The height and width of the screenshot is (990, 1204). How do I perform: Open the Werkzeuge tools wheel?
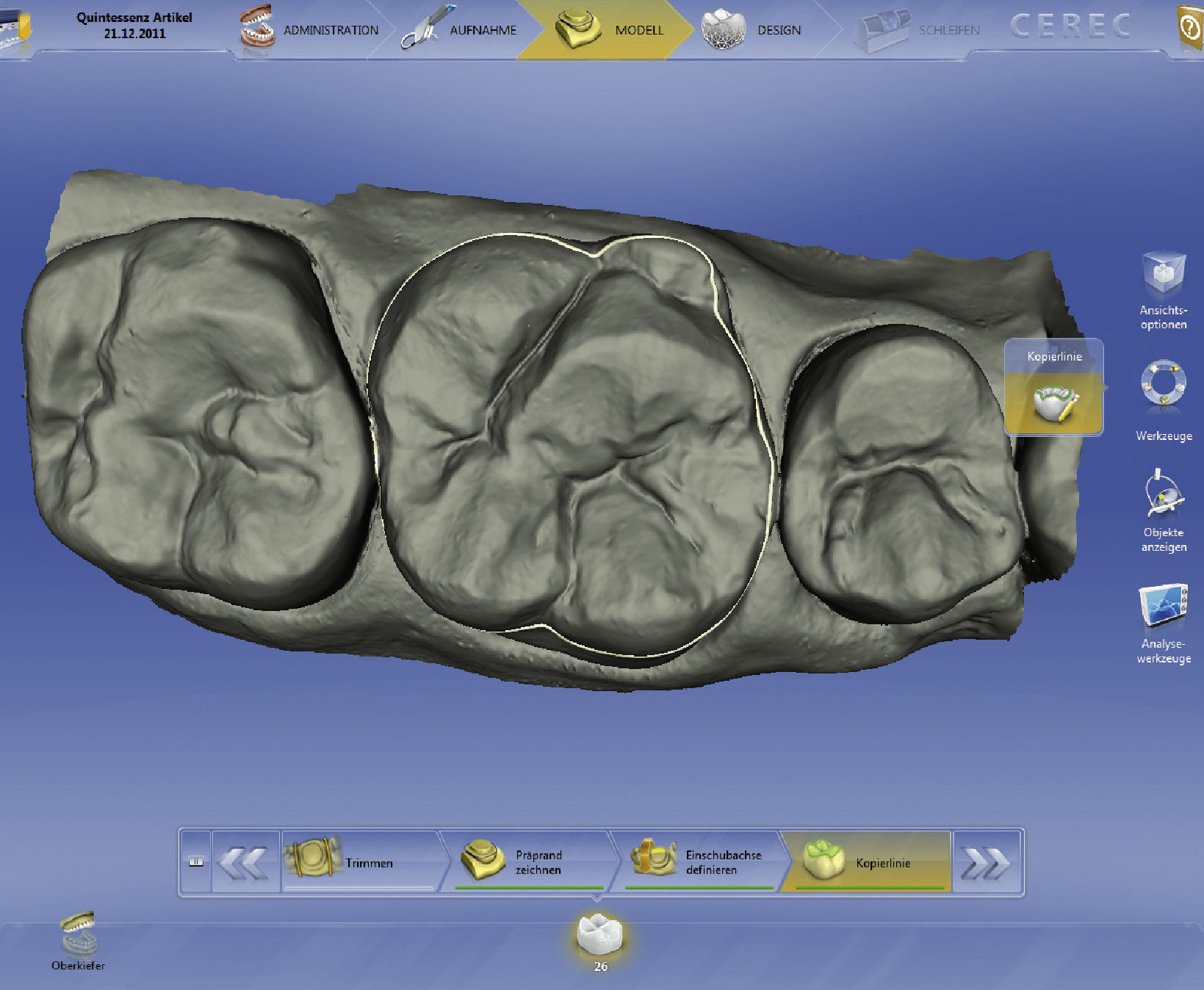[x=1163, y=383]
